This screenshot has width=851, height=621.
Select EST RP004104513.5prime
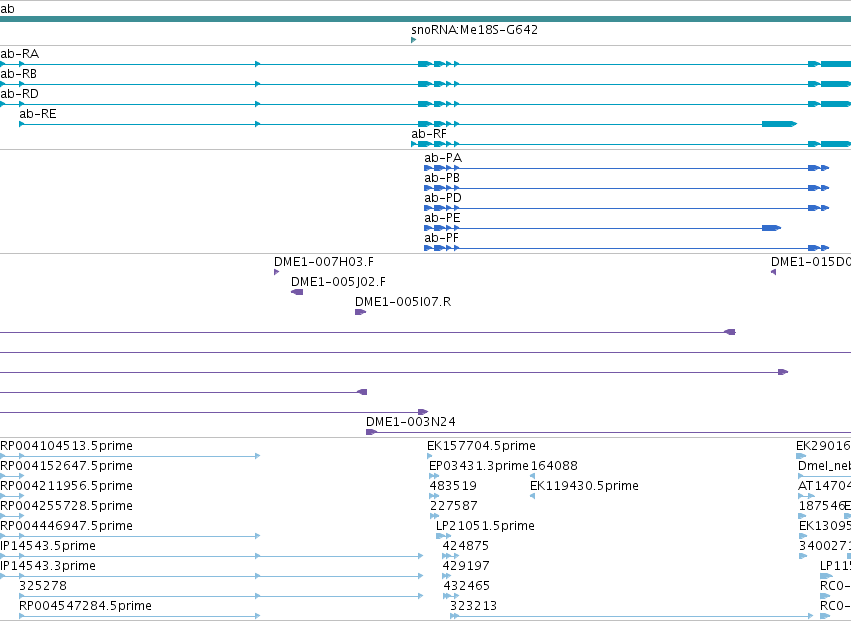[66, 446]
